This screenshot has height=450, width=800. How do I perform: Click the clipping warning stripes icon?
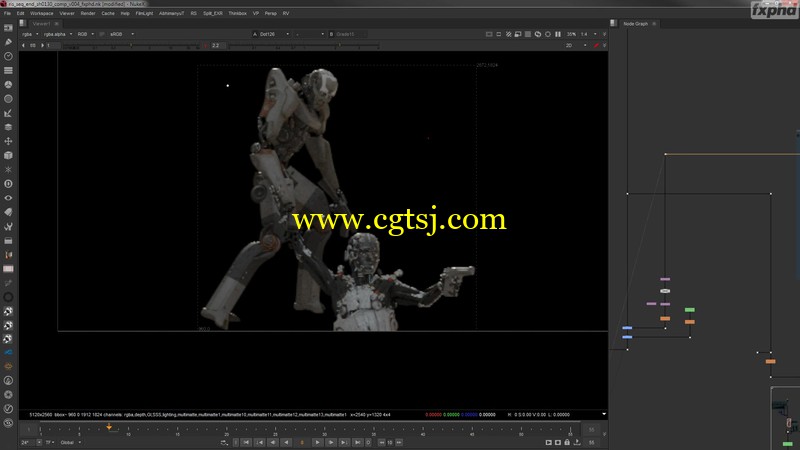coord(509,34)
